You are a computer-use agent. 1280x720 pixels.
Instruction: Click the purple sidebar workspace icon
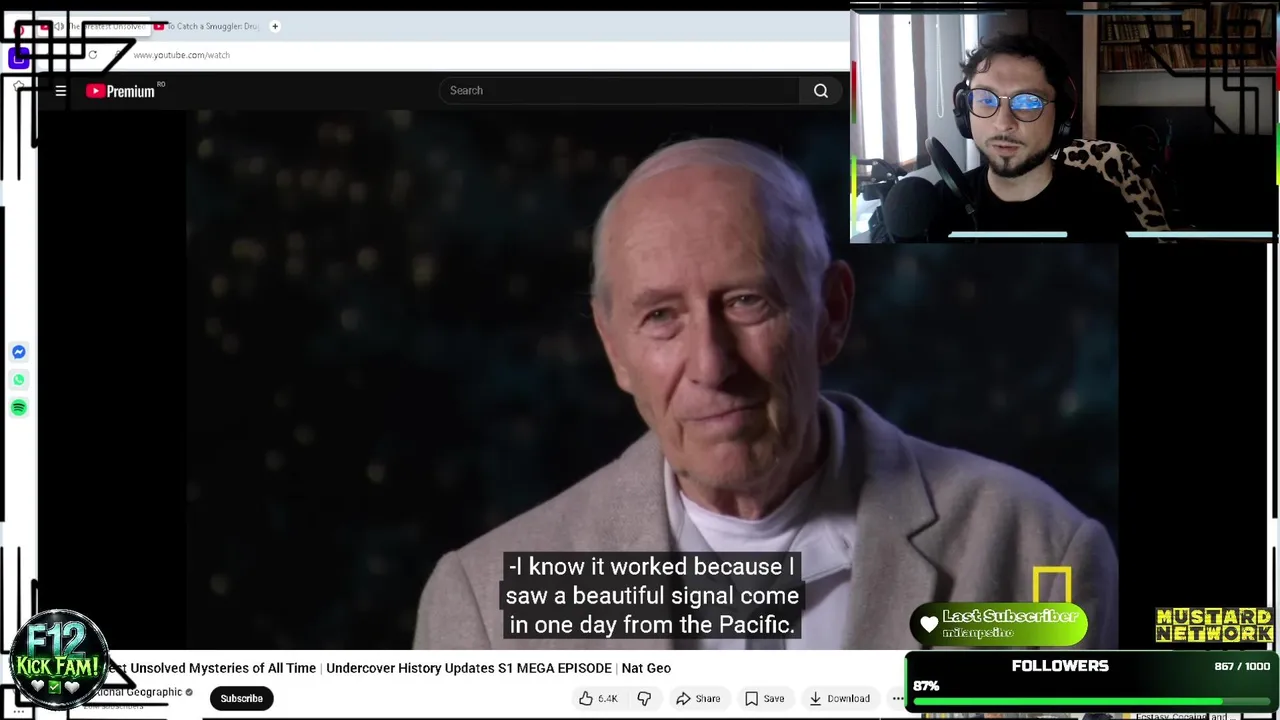pyautogui.click(x=18, y=58)
